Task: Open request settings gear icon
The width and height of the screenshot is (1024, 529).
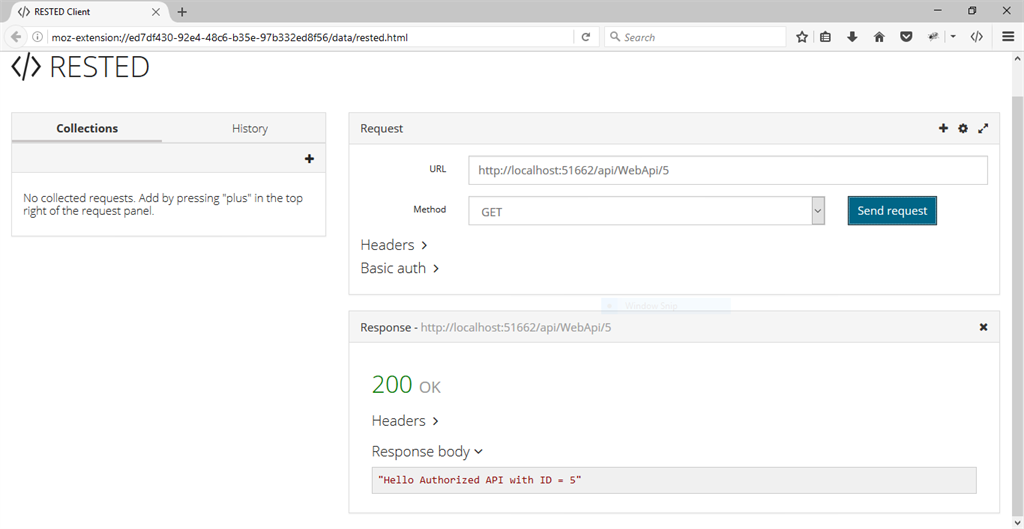Action: (963, 128)
